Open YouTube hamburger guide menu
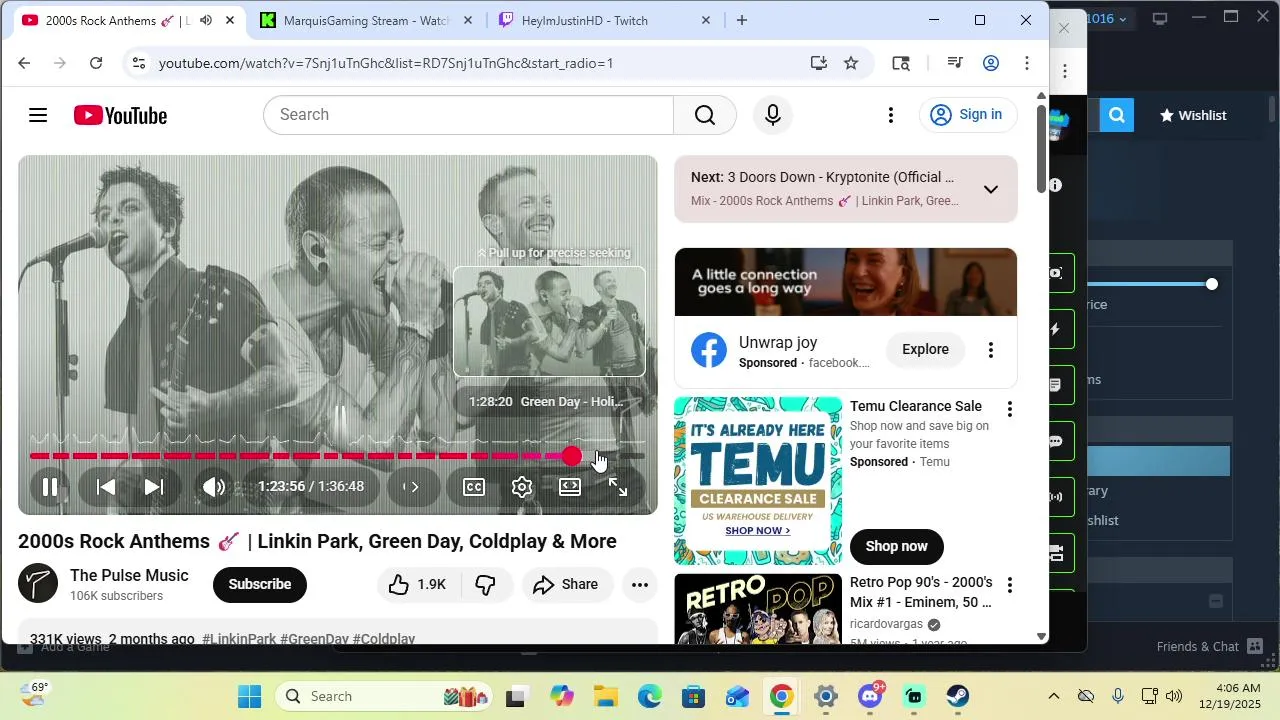The height and width of the screenshot is (720, 1280). 38,115
